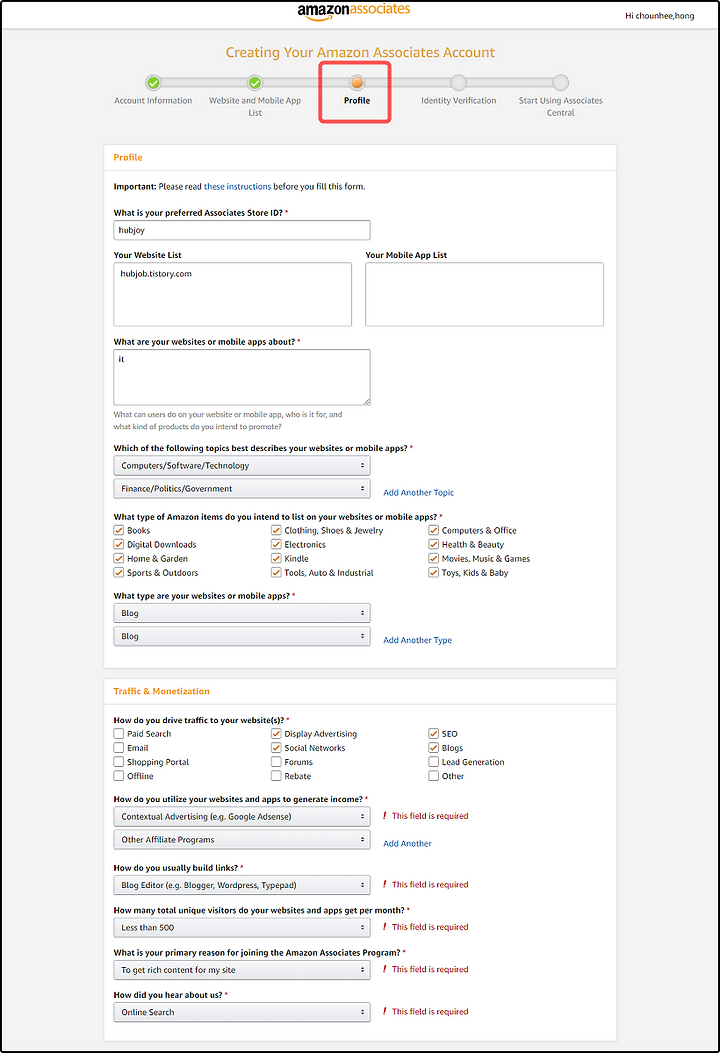The height and width of the screenshot is (1053, 720).
Task: Open Contextual Advertising income dropdown
Action: (x=242, y=817)
